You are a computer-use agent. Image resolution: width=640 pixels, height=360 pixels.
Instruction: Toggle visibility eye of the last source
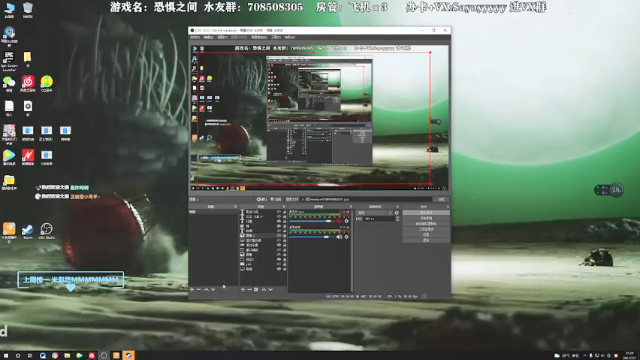pyautogui.click(x=279, y=269)
